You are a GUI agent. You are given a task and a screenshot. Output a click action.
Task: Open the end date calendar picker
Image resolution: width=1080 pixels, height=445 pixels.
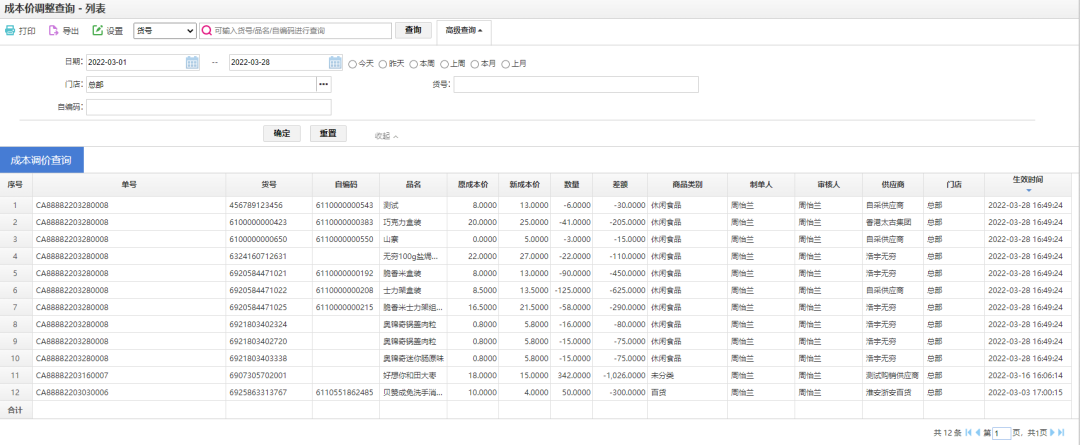click(x=335, y=63)
